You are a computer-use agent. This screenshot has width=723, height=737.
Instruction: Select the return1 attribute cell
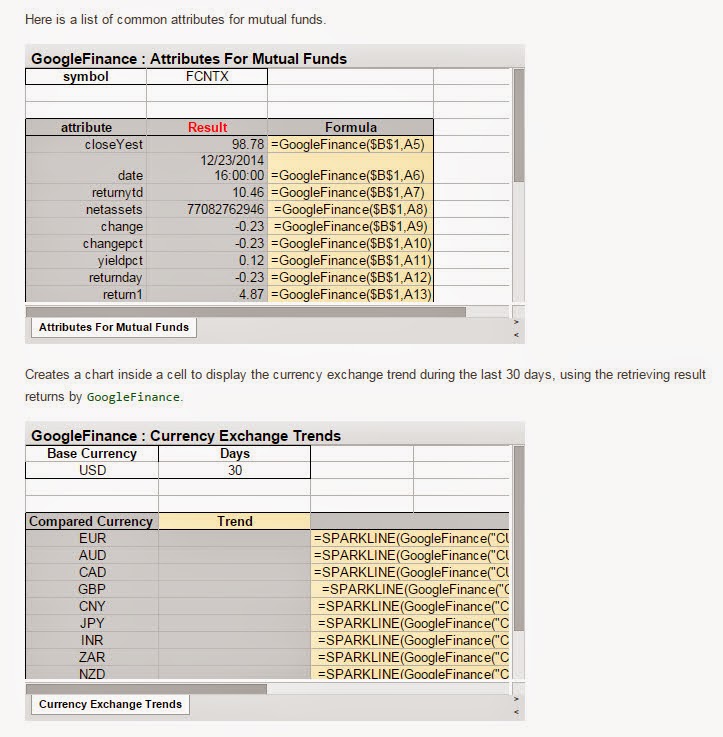pos(86,294)
